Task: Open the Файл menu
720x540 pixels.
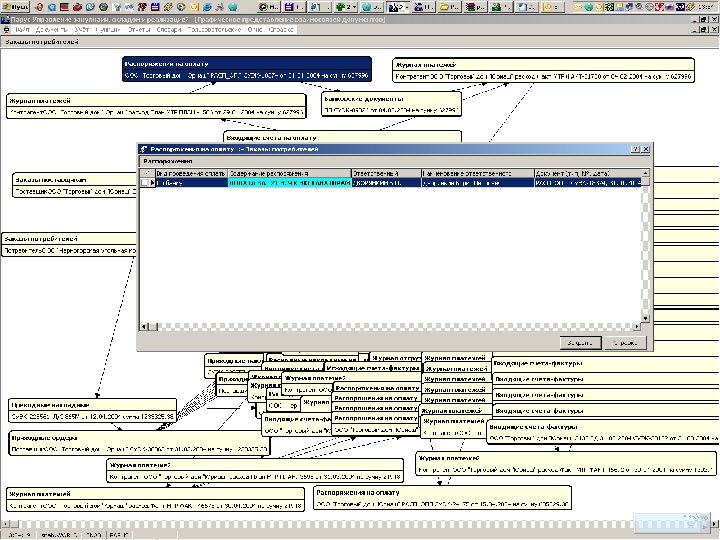Action: click(22, 29)
